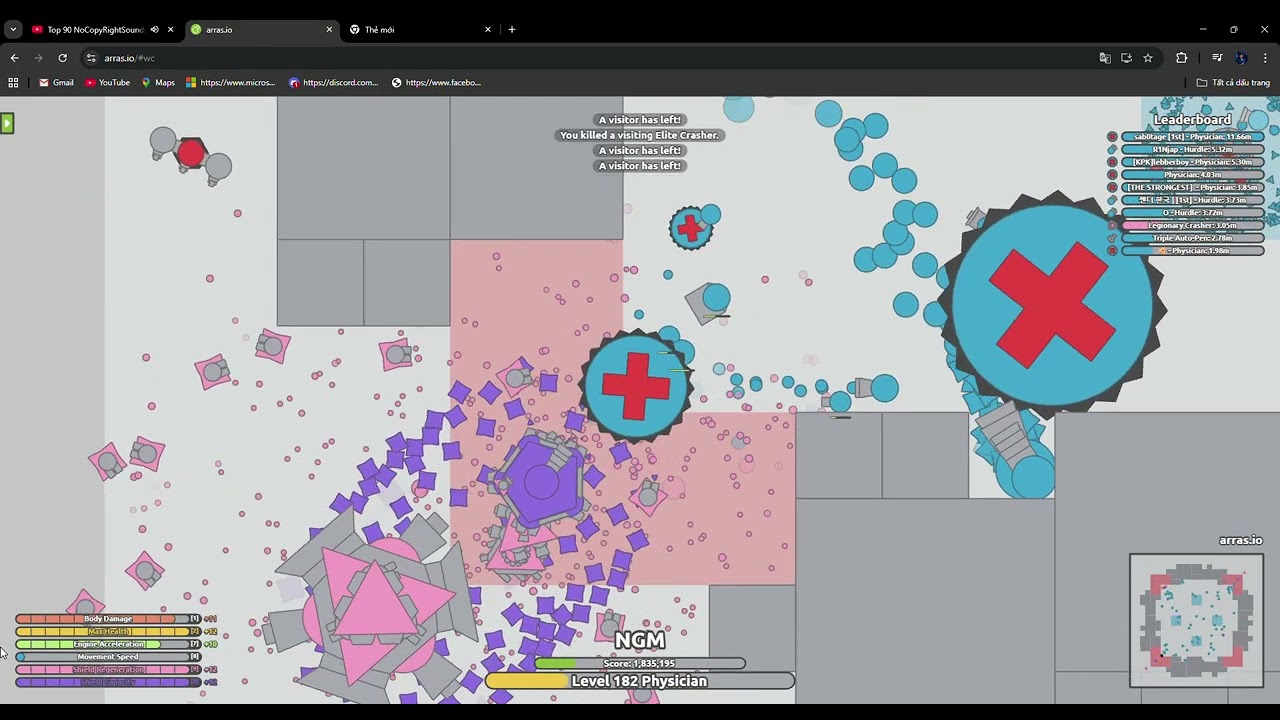Click the arras.io address bar
Viewport: 1280px width, 720px height.
click(590, 58)
